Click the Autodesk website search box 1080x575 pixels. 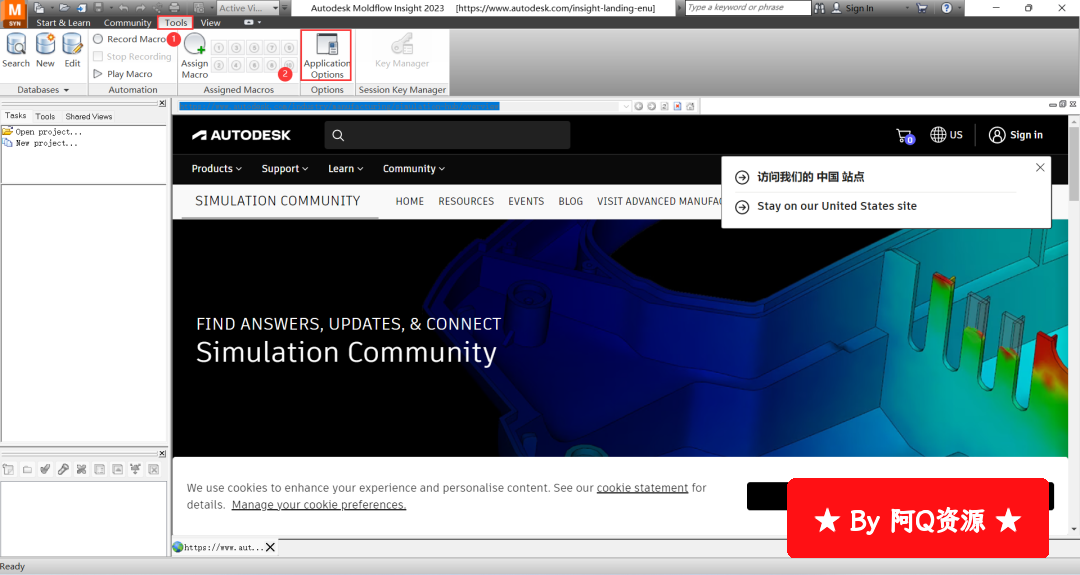click(x=447, y=136)
